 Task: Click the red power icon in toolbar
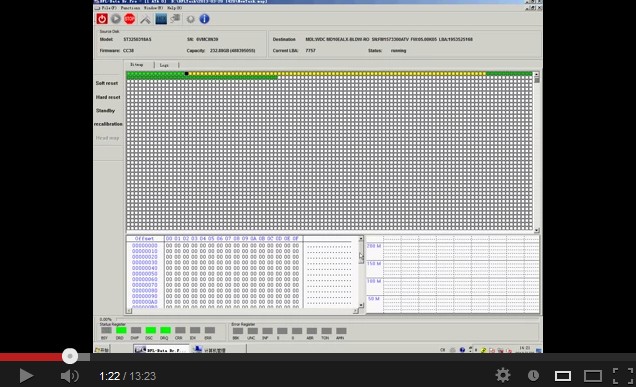[102, 19]
